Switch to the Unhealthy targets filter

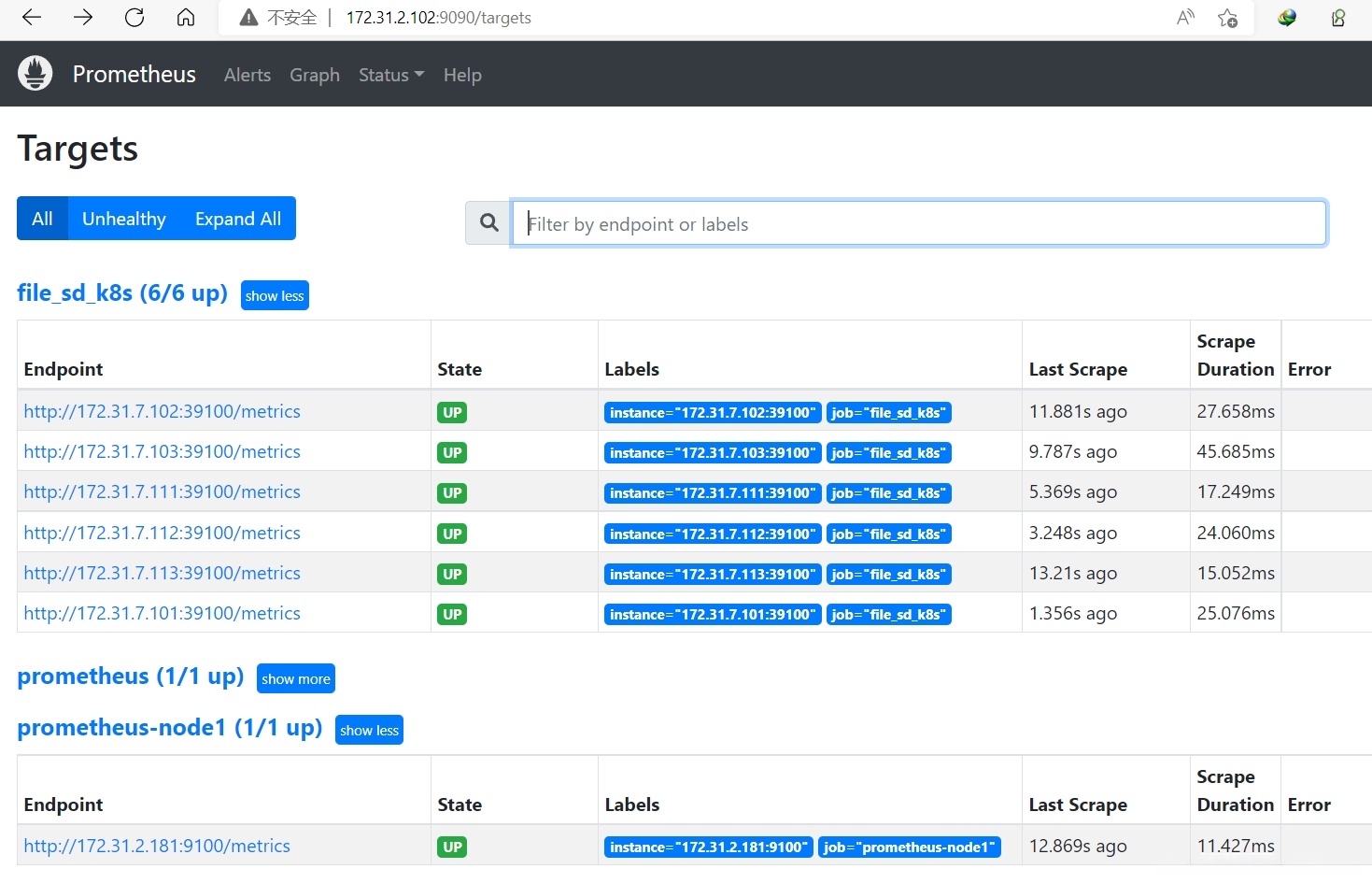[x=123, y=219]
